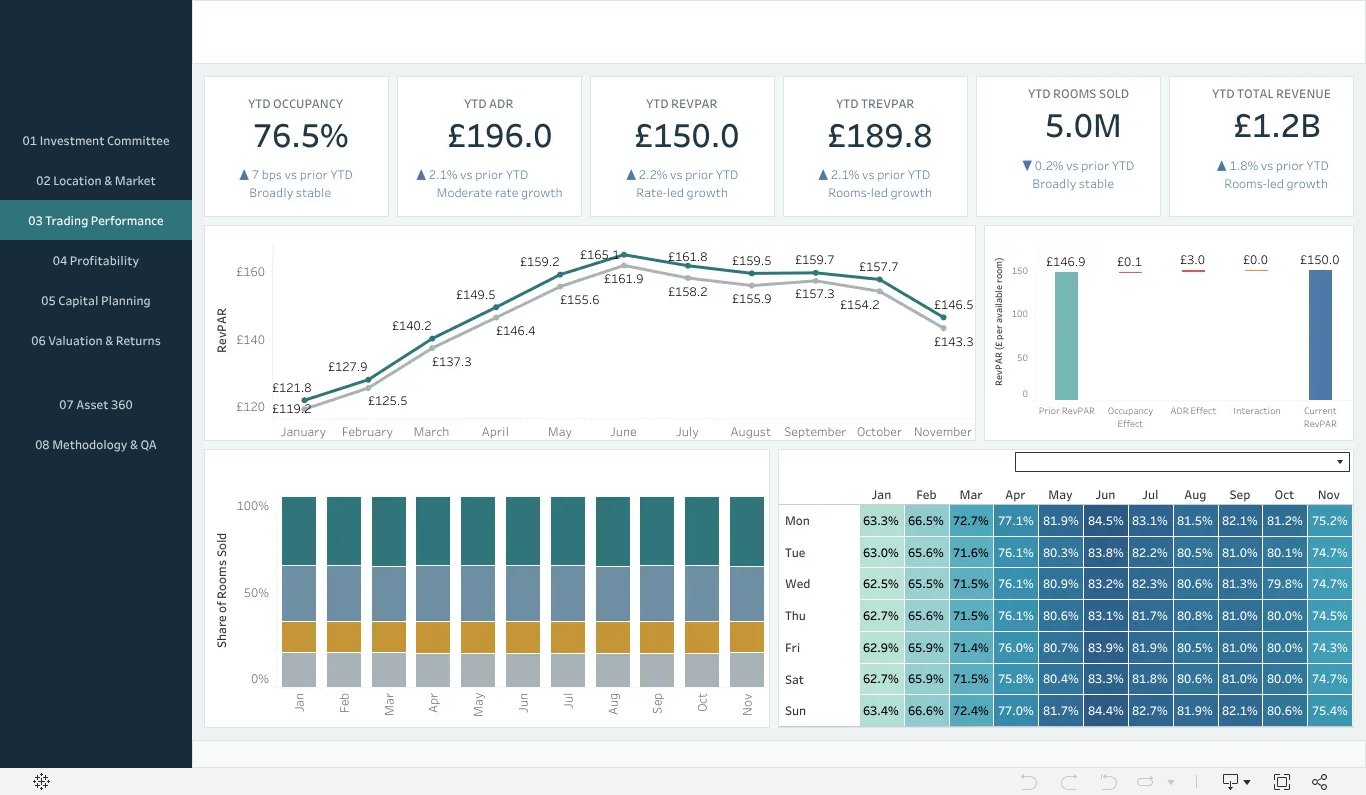Click heatmap cell Mon Jun 84.5%
This screenshot has width=1366, height=795.
pos(1105,521)
